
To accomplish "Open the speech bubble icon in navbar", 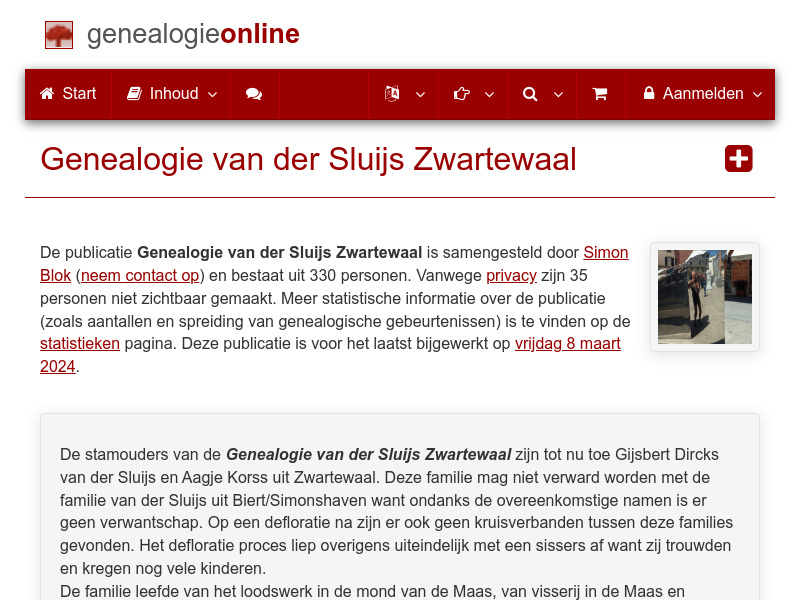I will tap(253, 93).
